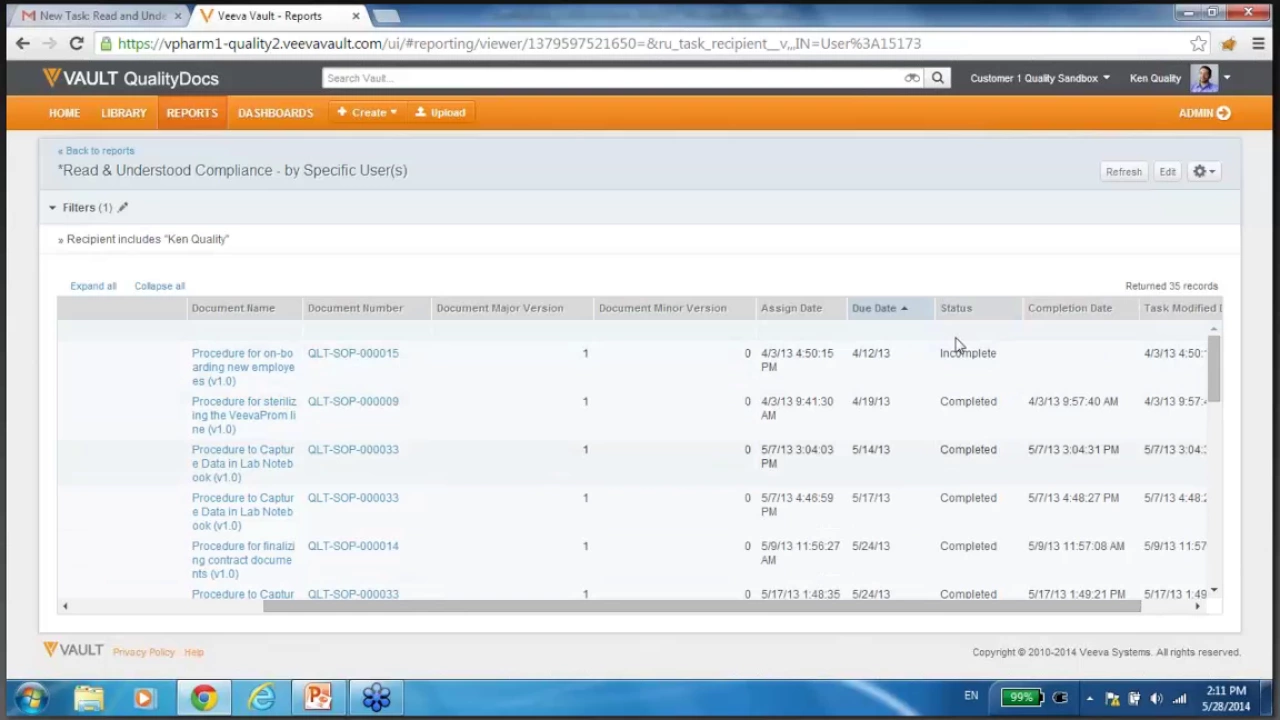This screenshot has width=1280, height=720.
Task: Click the vertical scrollbar thumb of table
Action: pos(1214,368)
